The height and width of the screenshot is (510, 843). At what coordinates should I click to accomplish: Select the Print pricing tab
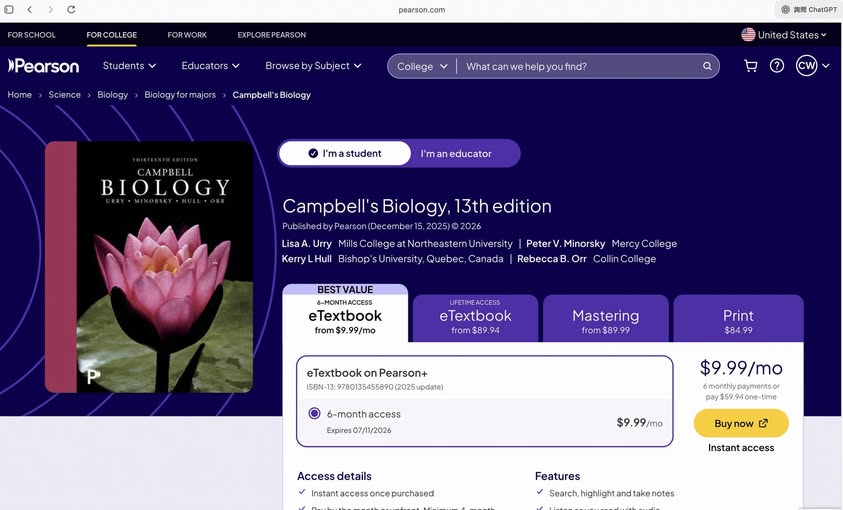click(x=738, y=320)
